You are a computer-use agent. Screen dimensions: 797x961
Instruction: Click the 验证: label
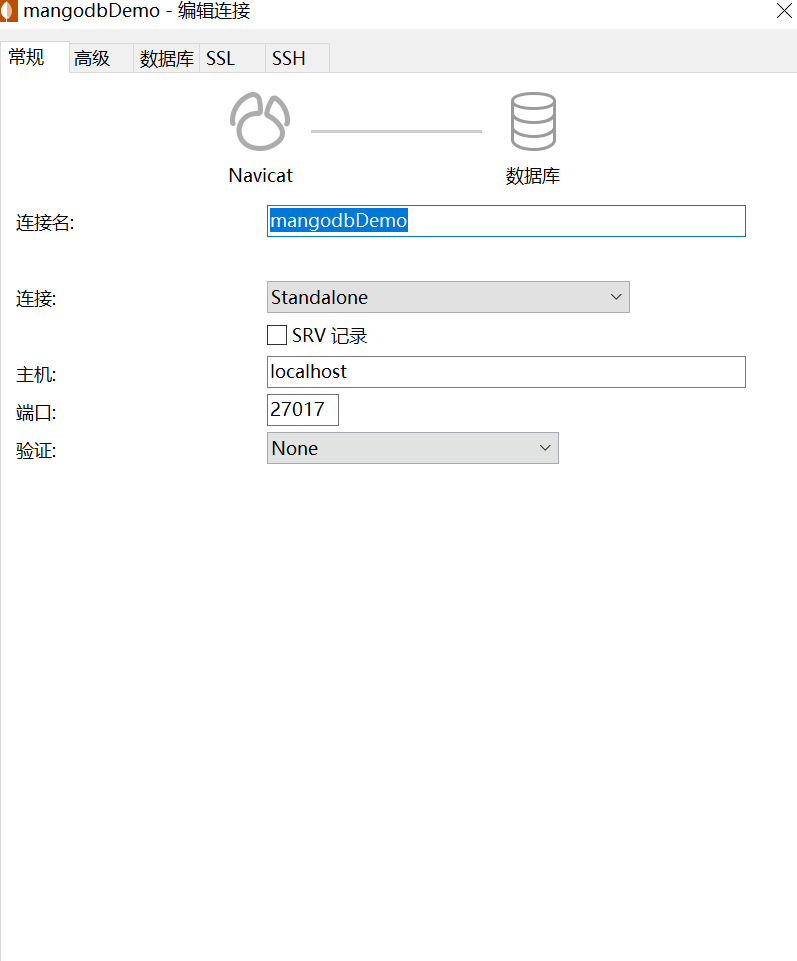click(x=36, y=450)
